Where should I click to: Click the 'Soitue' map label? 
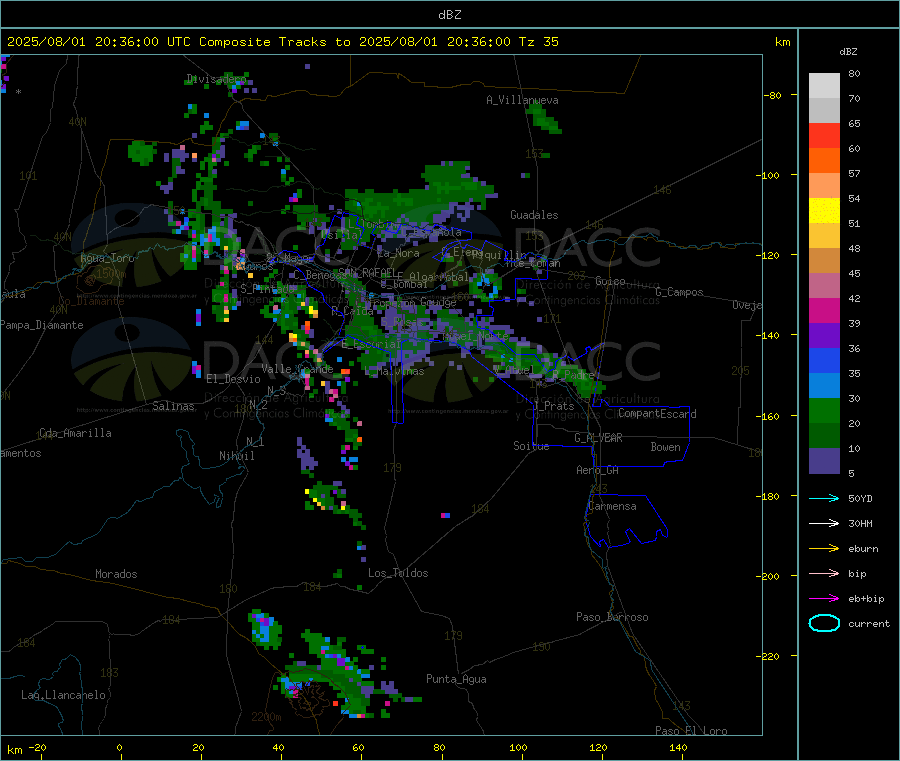click(x=531, y=446)
